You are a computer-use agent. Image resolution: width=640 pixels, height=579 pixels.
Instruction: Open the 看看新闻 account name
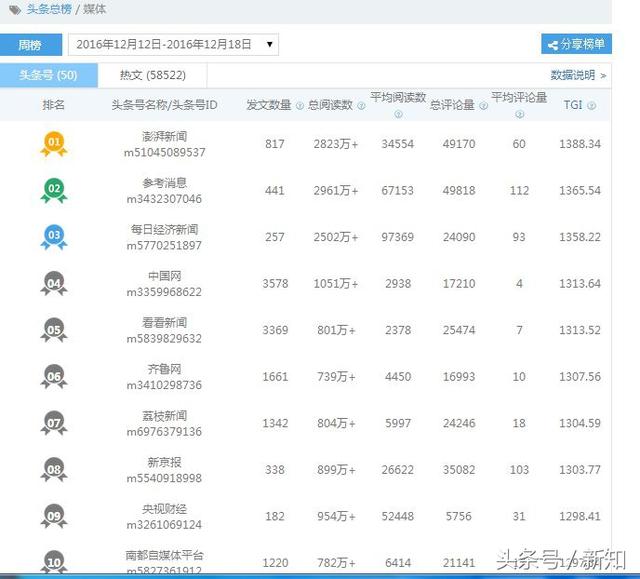pos(164,322)
